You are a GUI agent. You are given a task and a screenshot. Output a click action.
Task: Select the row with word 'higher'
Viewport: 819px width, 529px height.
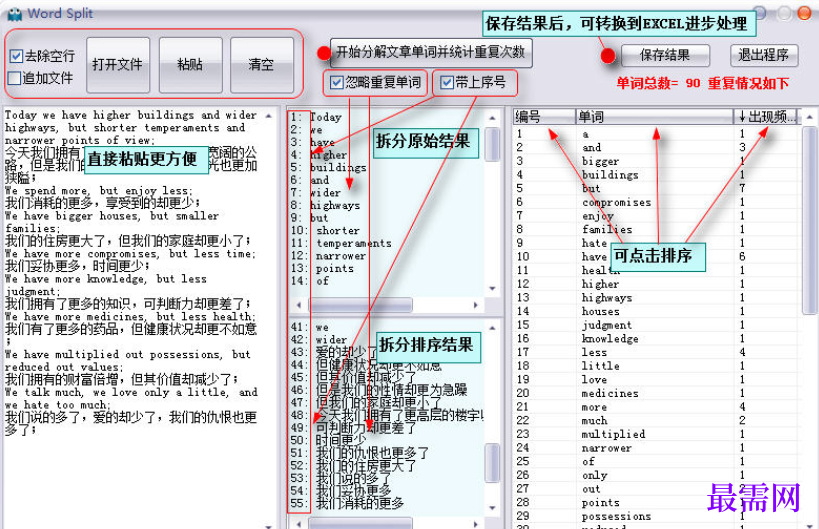pos(656,284)
